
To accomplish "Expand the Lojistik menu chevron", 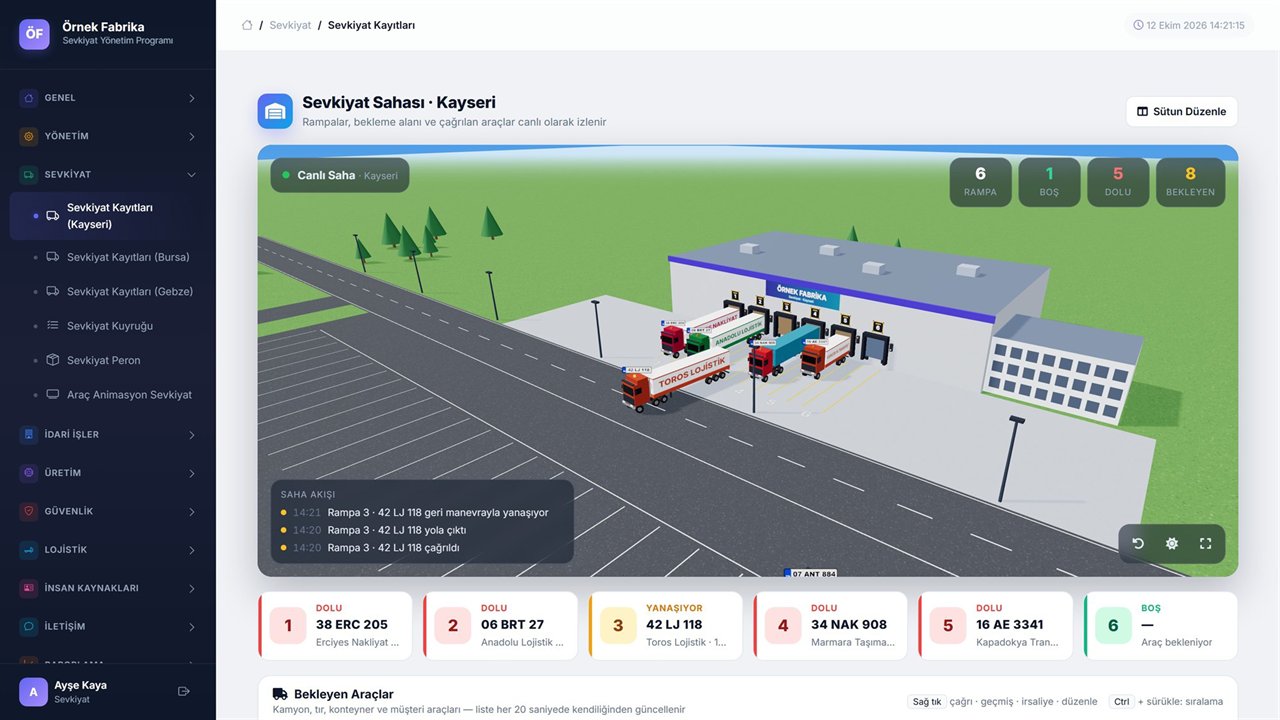I will (192, 550).
